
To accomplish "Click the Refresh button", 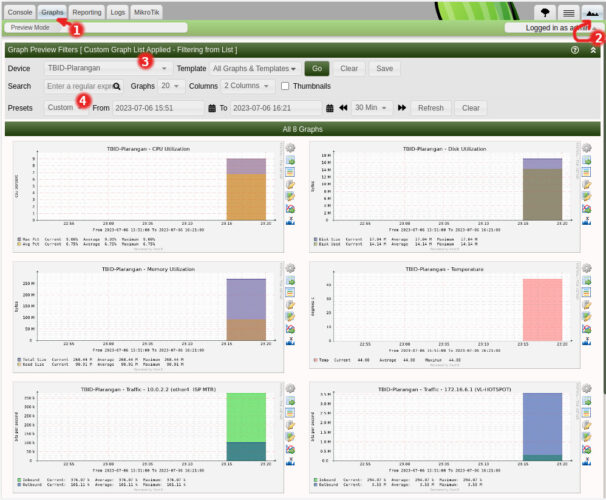I will [431, 108].
